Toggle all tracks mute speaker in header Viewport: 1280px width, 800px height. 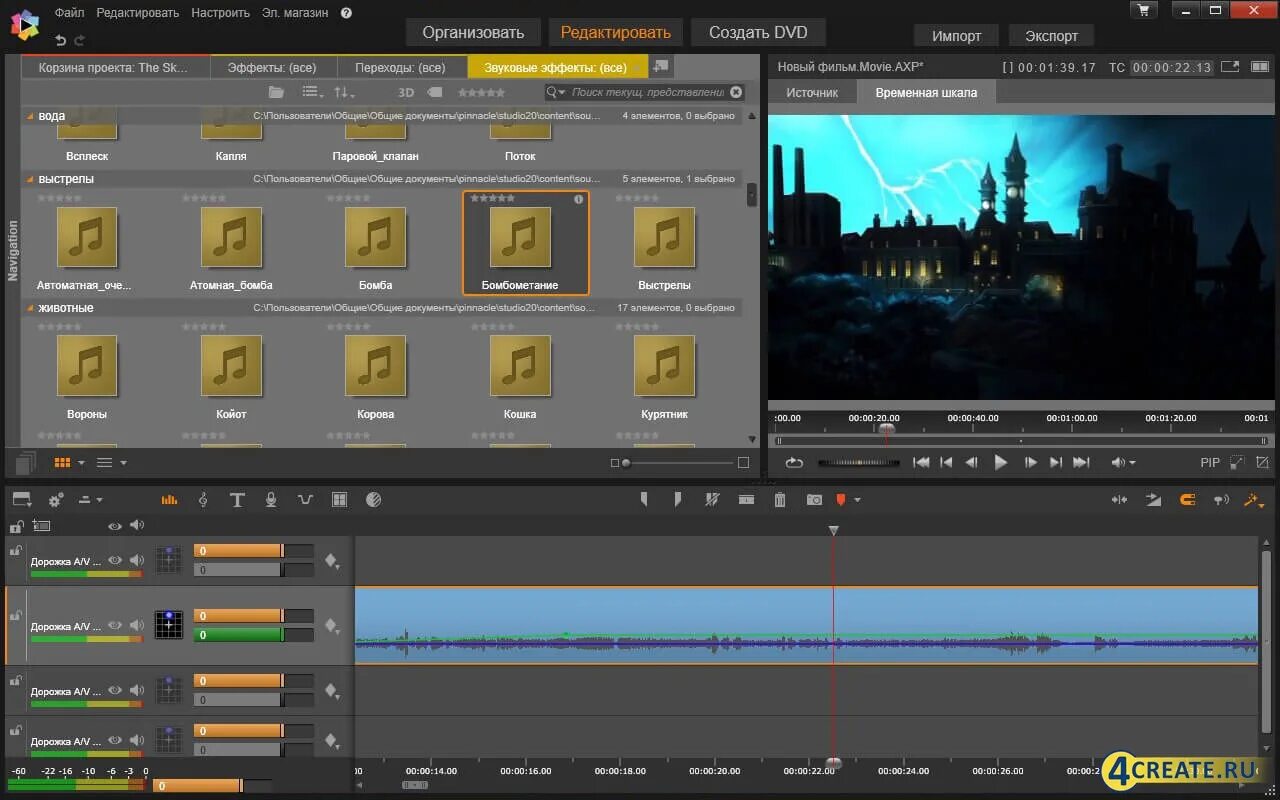coord(136,525)
